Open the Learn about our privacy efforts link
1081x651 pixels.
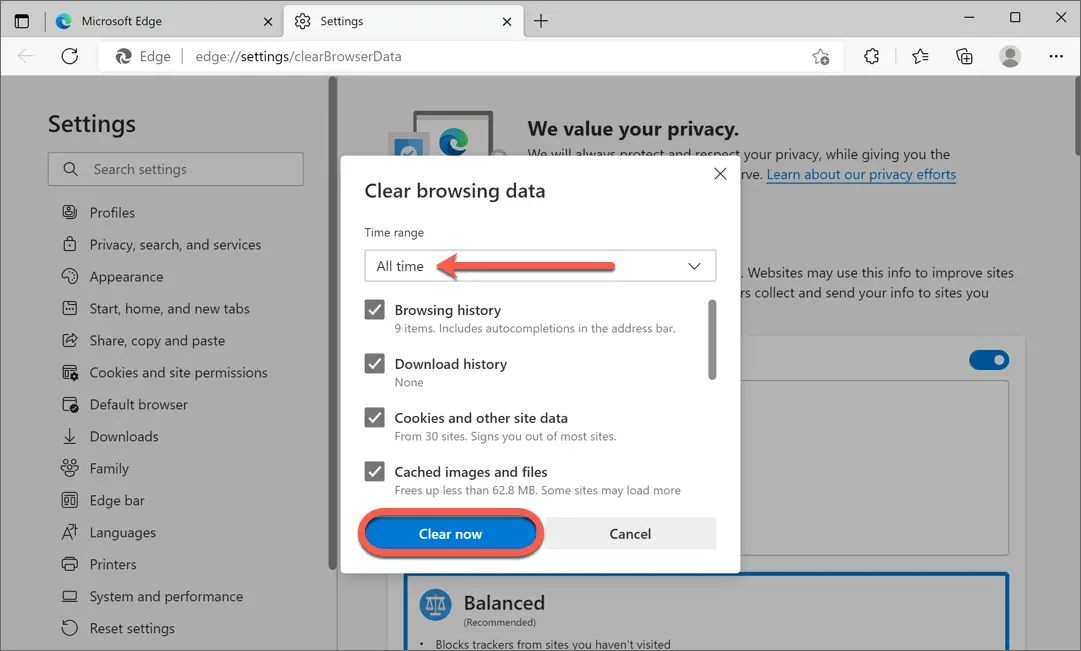coord(860,174)
